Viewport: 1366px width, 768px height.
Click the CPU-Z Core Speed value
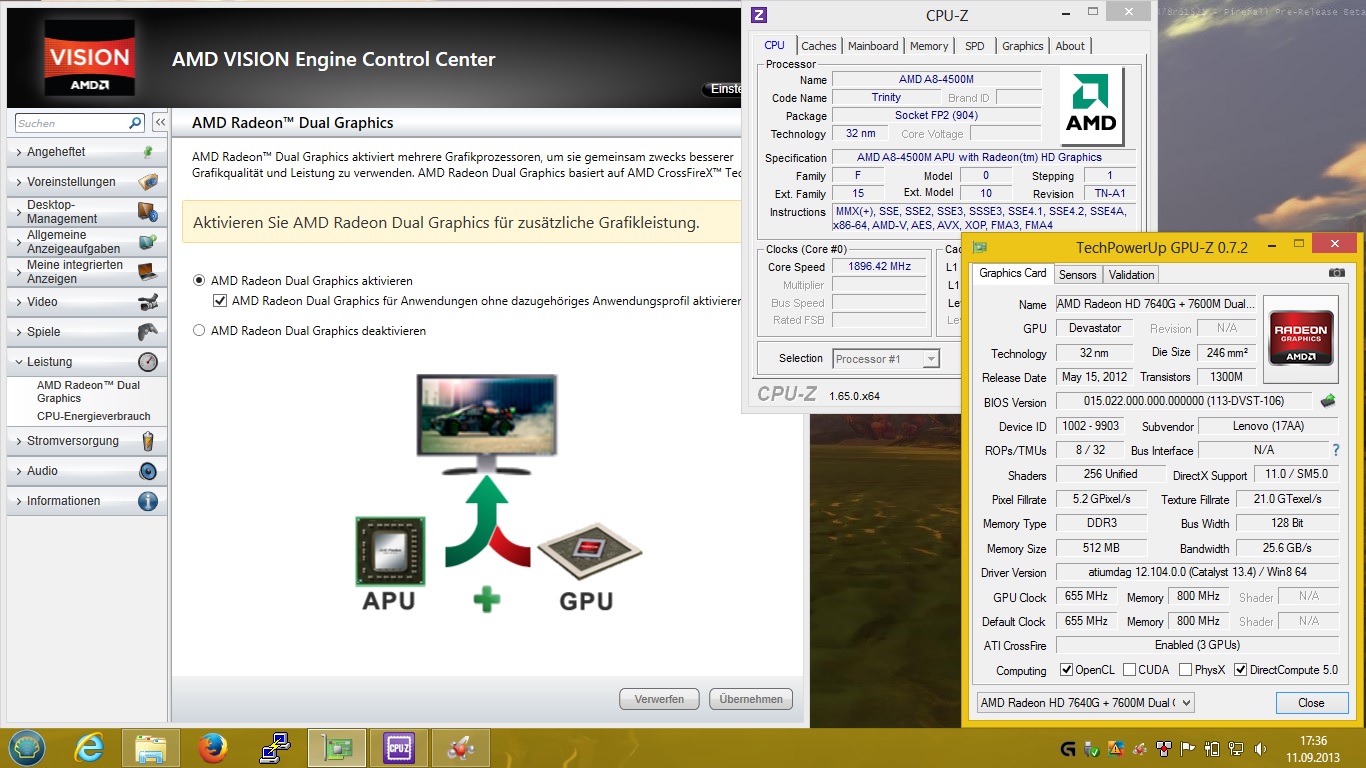pos(880,267)
